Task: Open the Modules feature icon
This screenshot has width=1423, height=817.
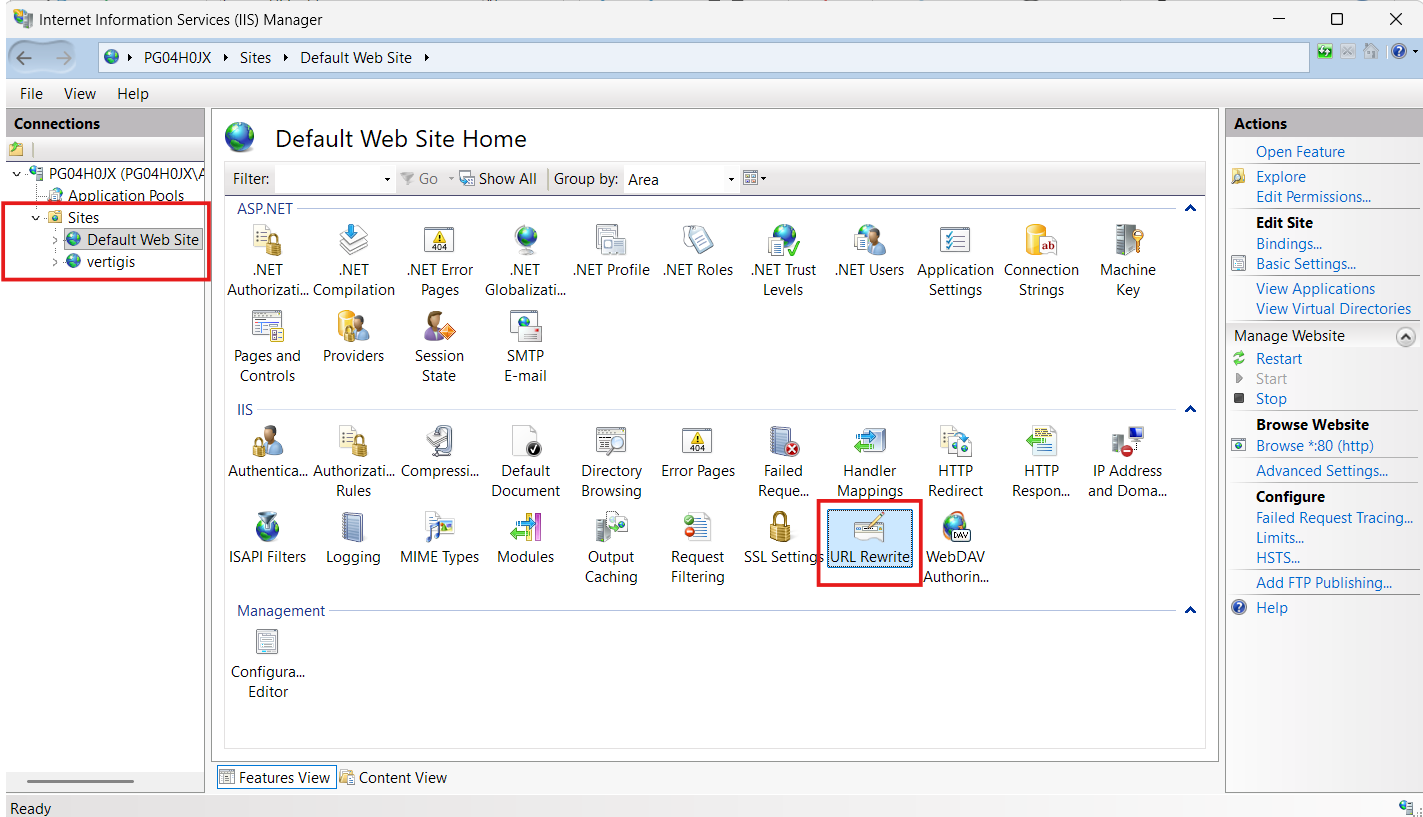Action: (x=525, y=539)
